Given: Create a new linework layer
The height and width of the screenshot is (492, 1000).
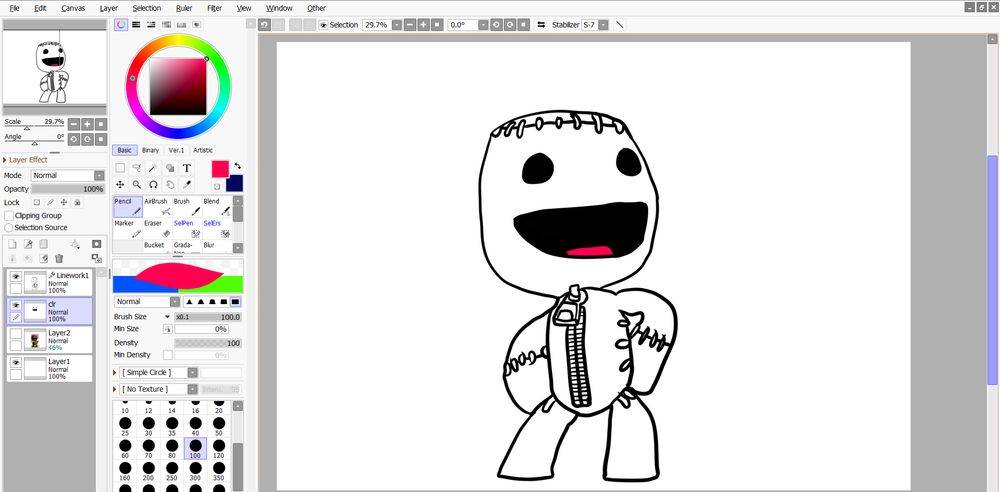Looking at the screenshot, I should 28,244.
